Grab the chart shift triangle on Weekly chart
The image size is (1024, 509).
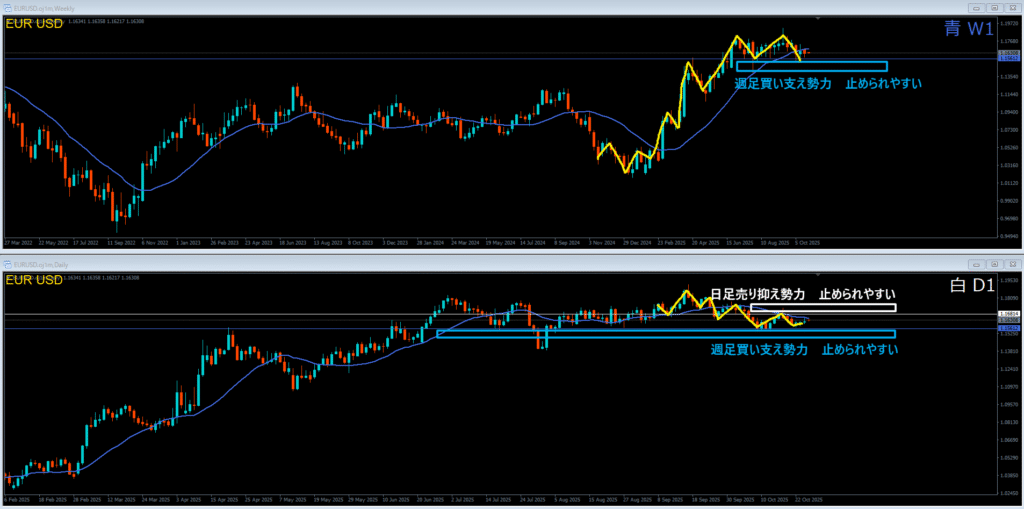click(818, 19)
